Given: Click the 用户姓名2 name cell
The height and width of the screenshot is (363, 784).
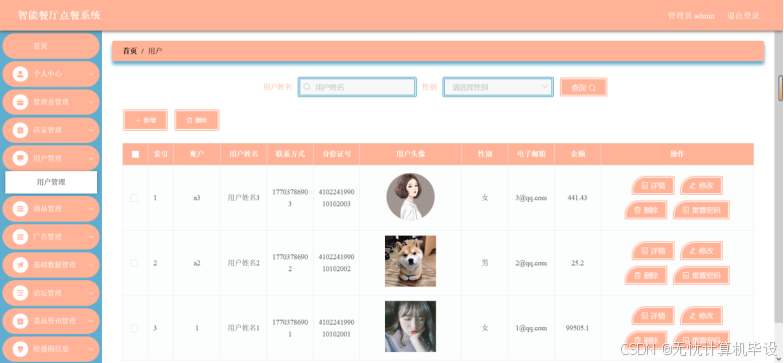Looking at the screenshot, I should [244, 263].
